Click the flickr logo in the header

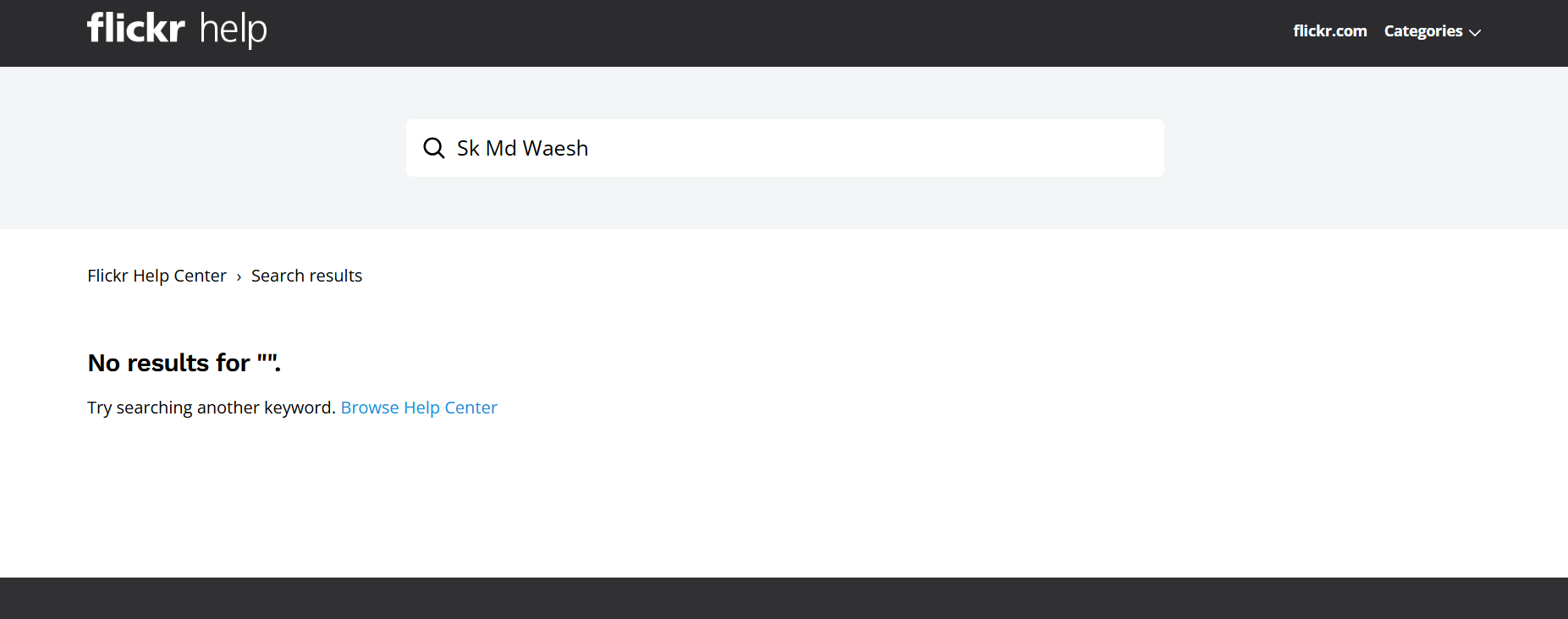(x=135, y=28)
